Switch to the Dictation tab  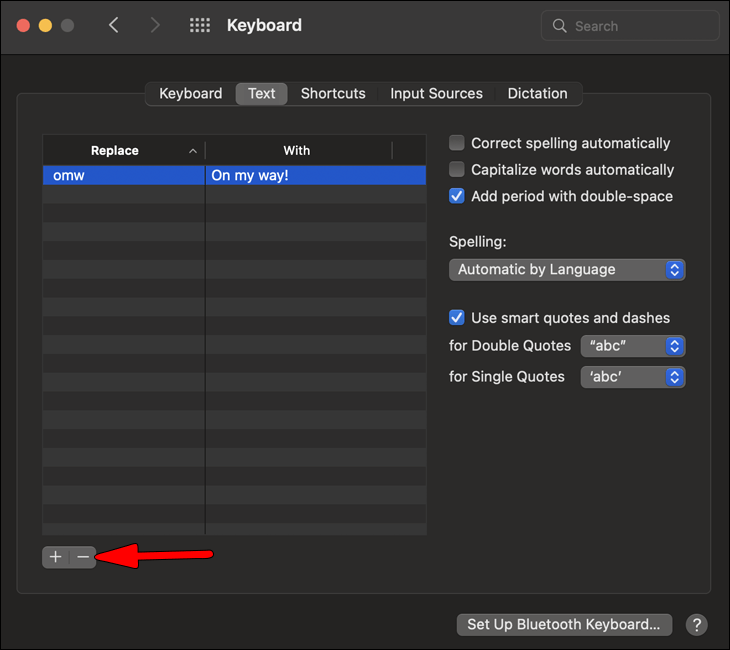[537, 93]
